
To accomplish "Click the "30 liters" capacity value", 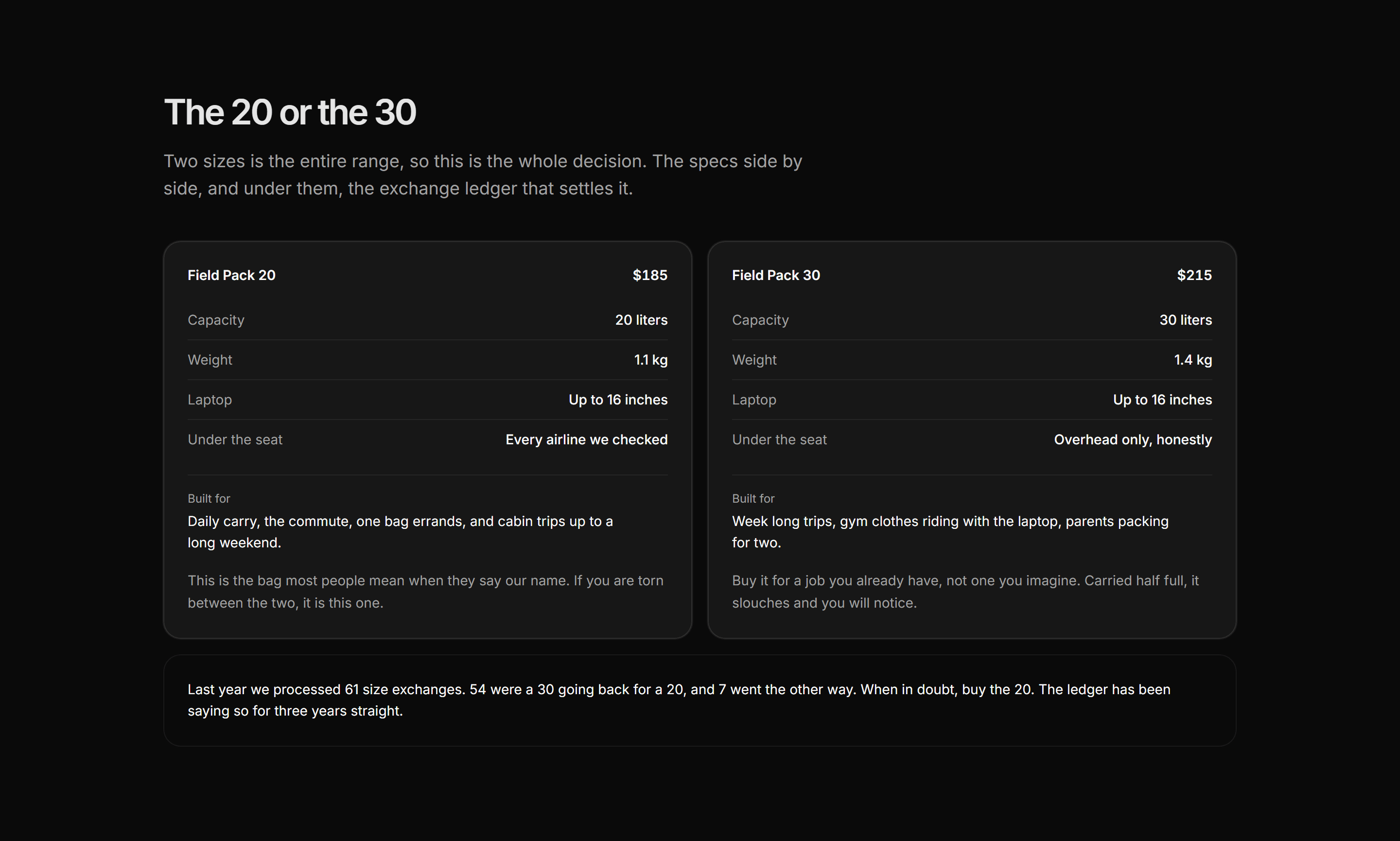I will point(1186,319).
